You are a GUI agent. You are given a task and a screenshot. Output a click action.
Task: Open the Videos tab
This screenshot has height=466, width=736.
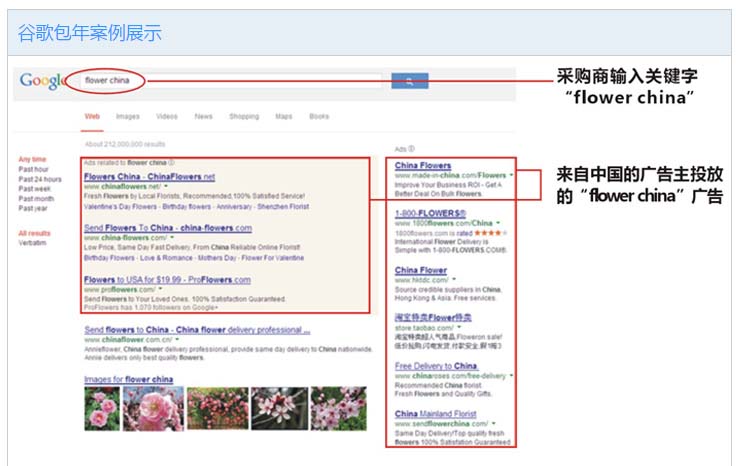(167, 116)
